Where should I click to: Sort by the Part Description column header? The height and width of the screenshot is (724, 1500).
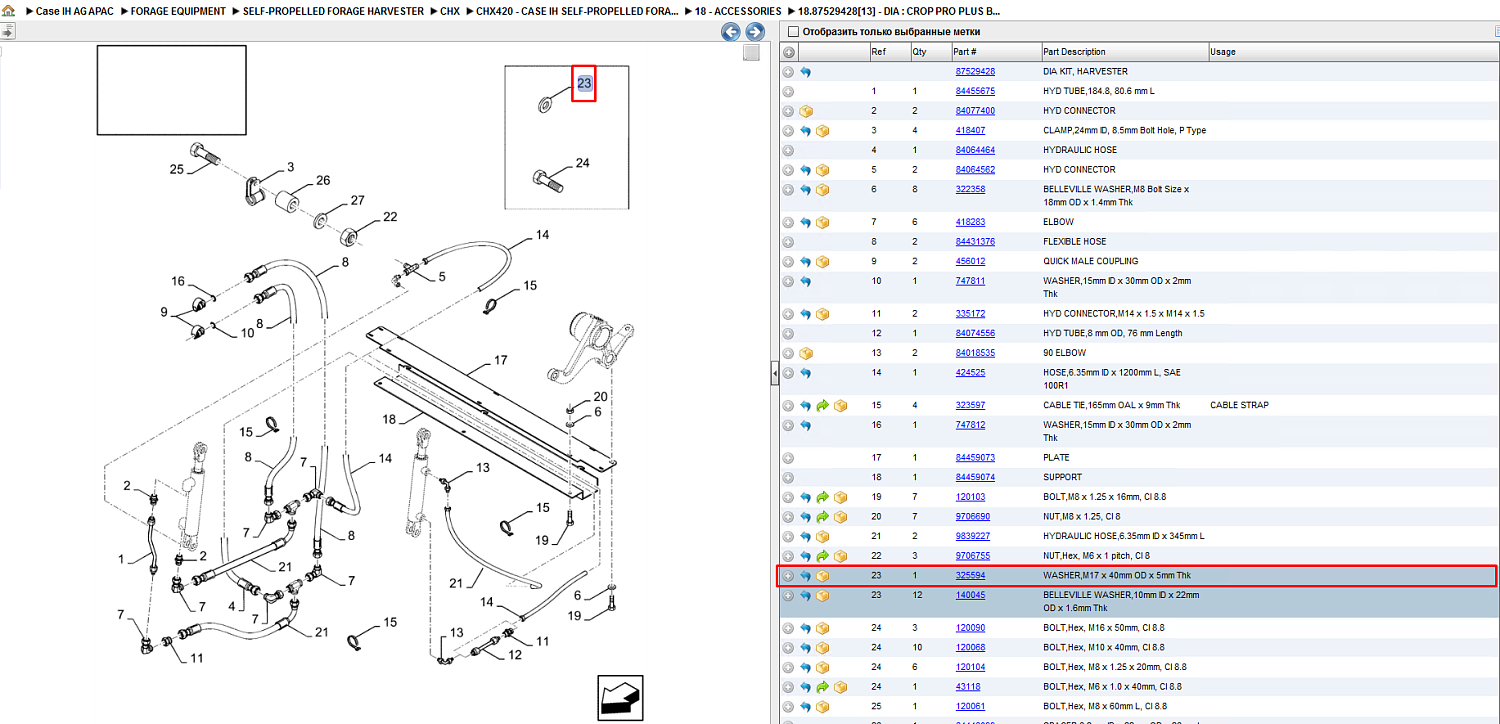pyautogui.click(x=1074, y=52)
